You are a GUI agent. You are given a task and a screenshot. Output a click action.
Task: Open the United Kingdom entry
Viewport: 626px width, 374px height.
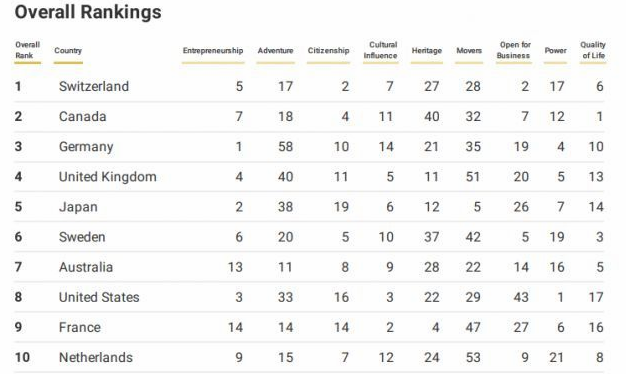point(107,177)
